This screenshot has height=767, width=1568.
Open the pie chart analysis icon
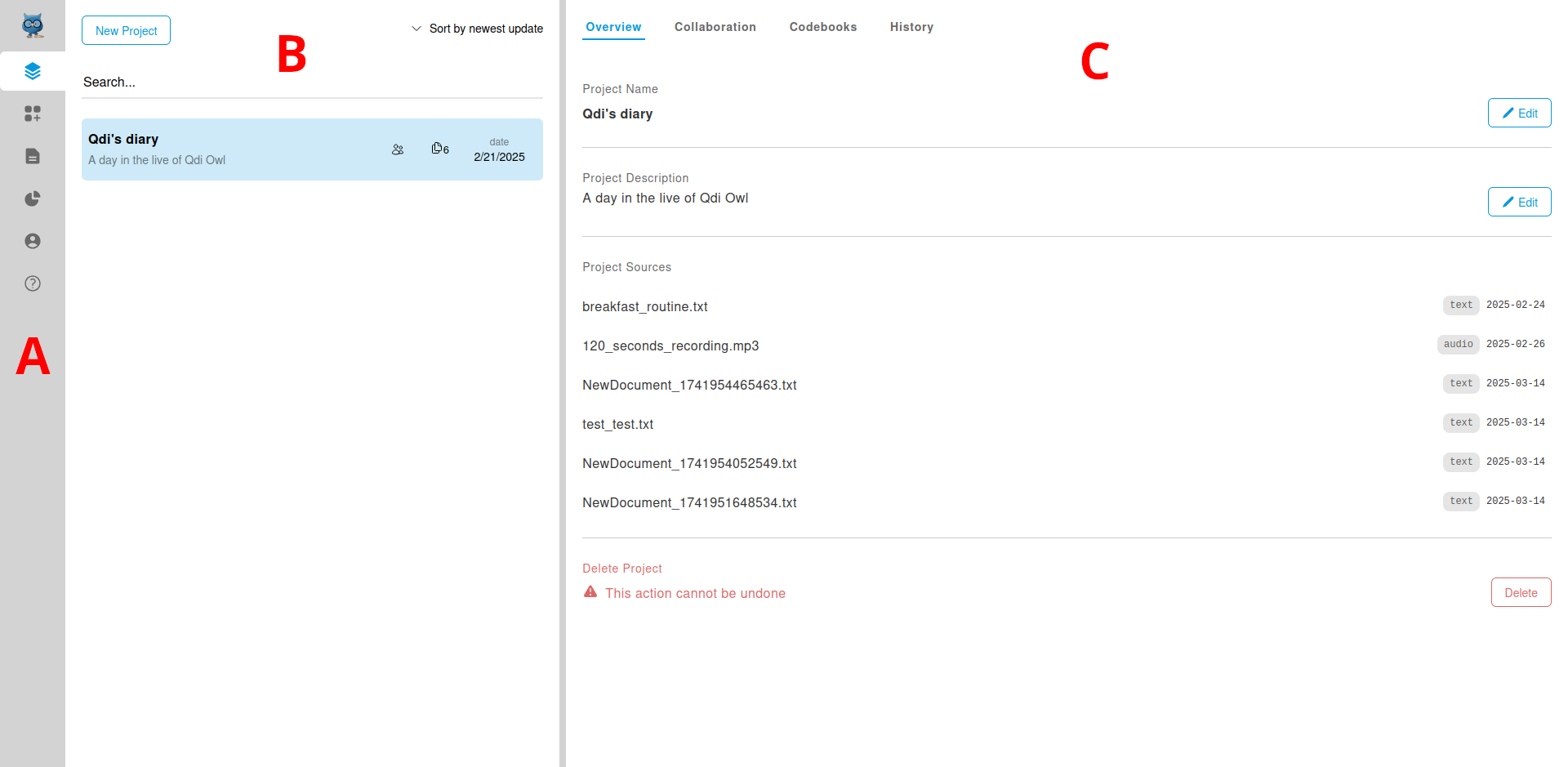(x=33, y=198)
